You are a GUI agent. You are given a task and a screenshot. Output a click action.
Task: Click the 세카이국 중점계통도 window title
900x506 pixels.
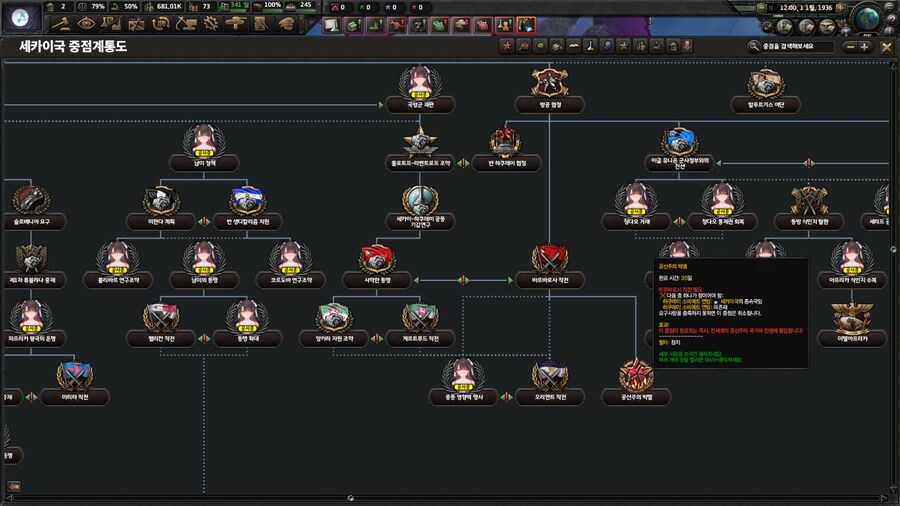tap(73, 46)
